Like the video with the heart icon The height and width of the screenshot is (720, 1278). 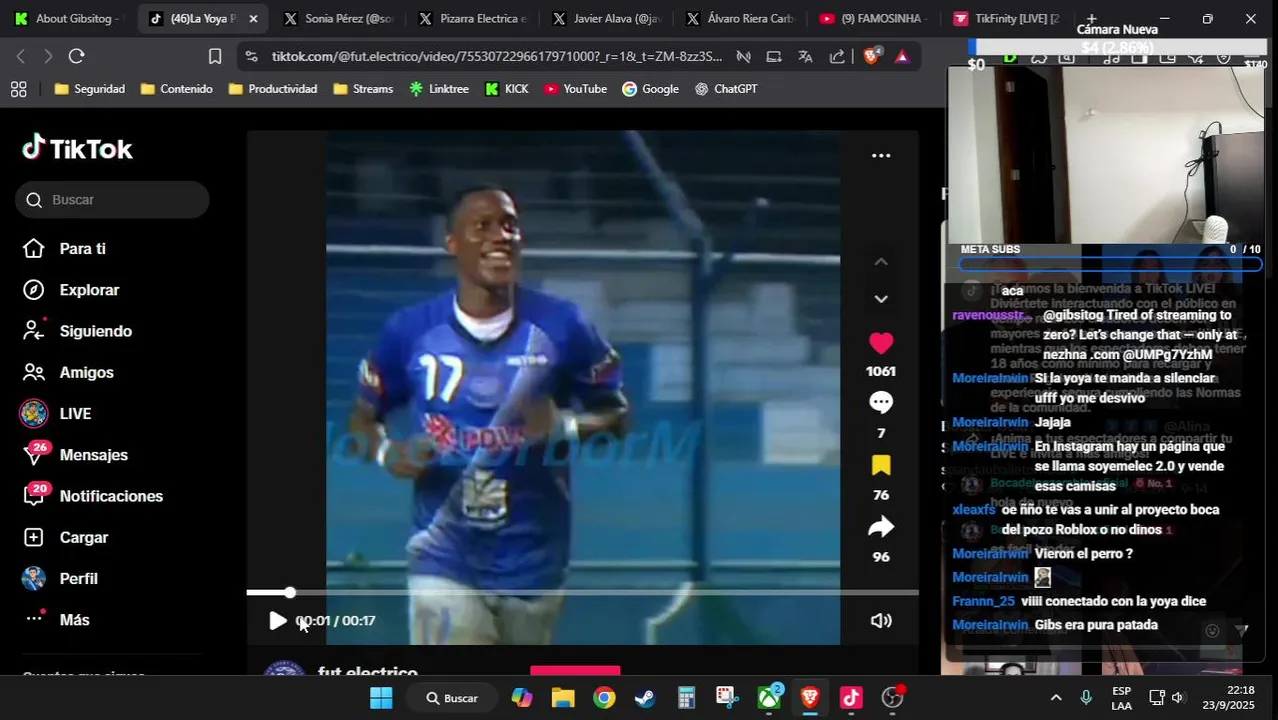(881, 343)
